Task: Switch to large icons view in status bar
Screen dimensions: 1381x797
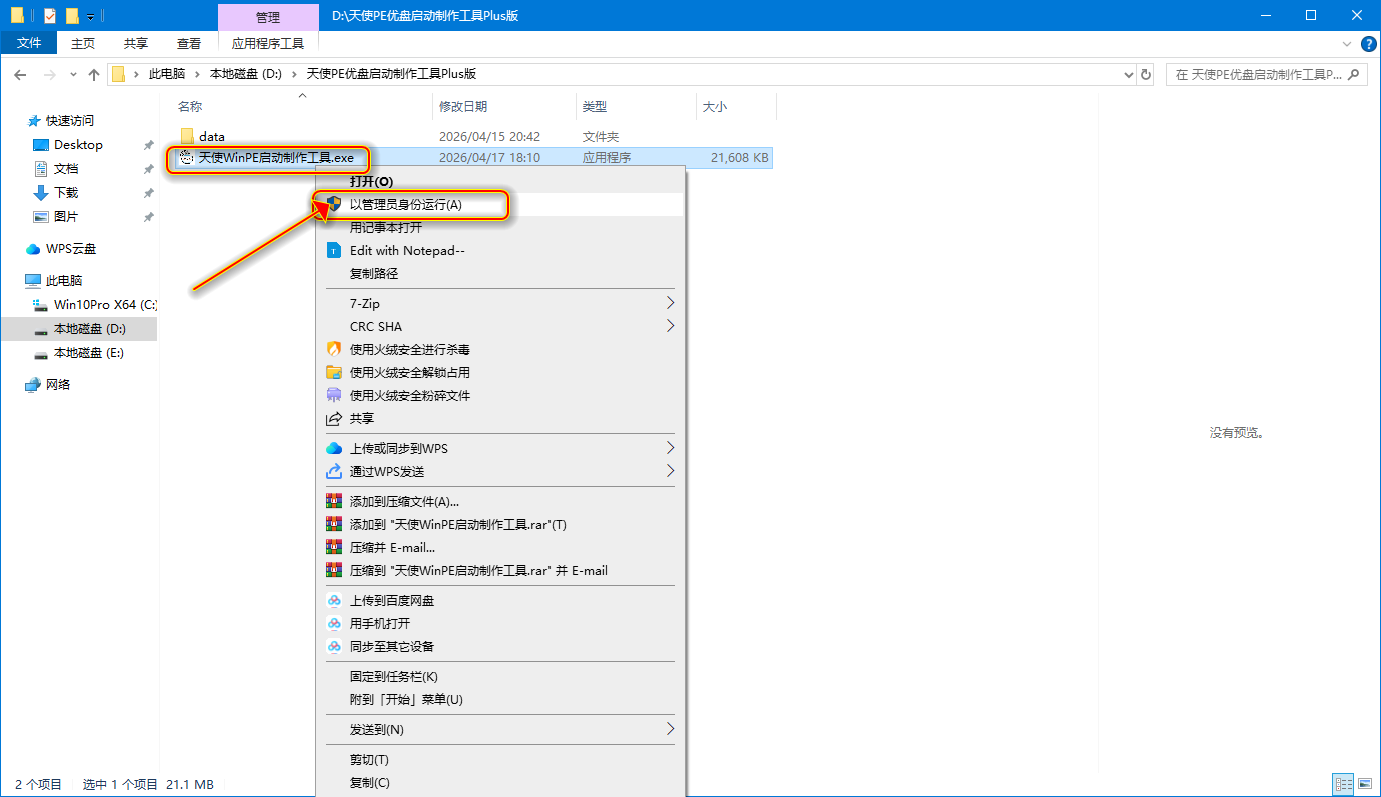Action: click(1363, 785)
